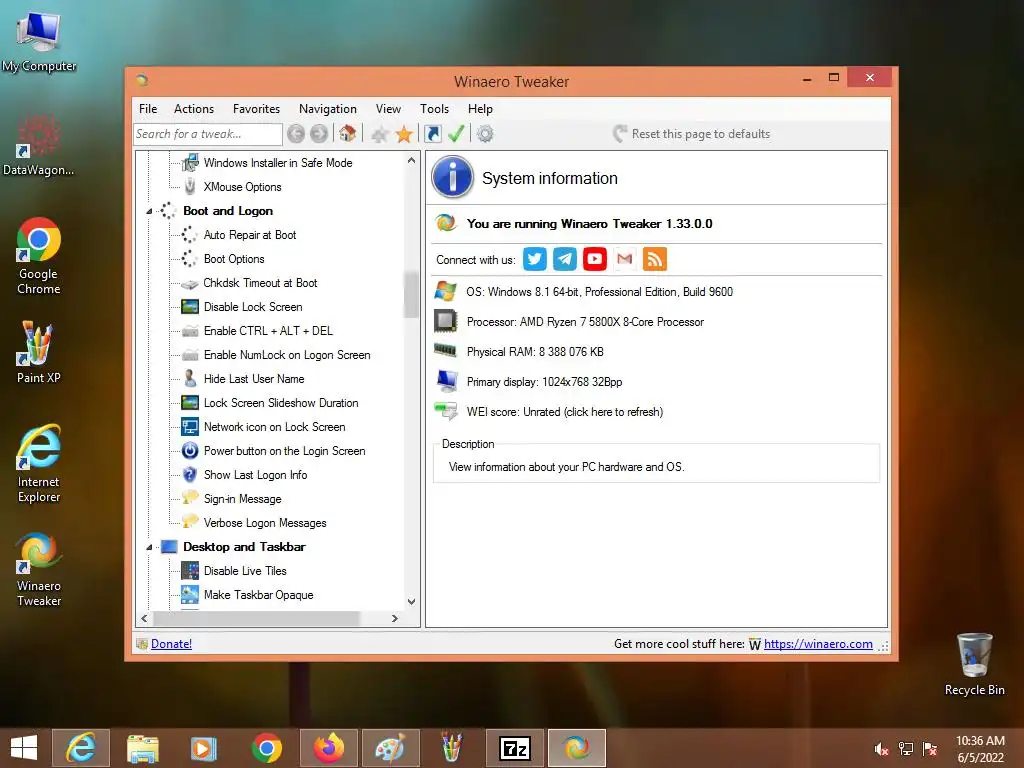
Task: Select Disable Lock Screen tweak
Action: [x=253, y=307]
